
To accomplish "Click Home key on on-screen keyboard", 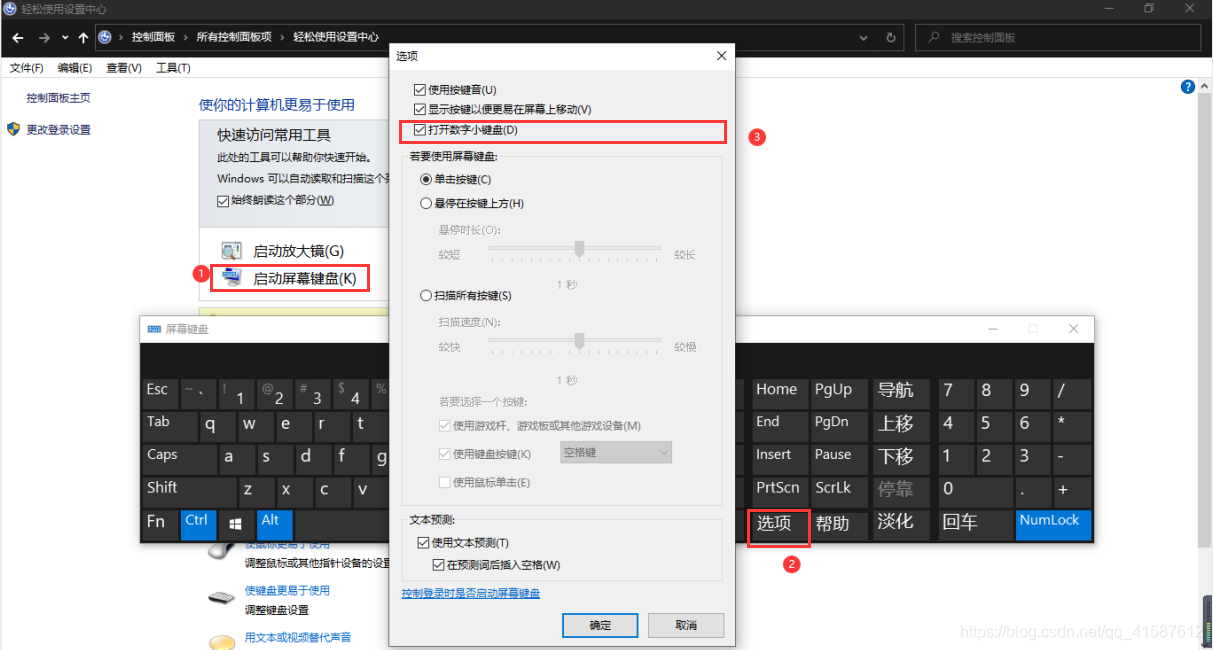I will pyautogui.click(x=778, y=392).
